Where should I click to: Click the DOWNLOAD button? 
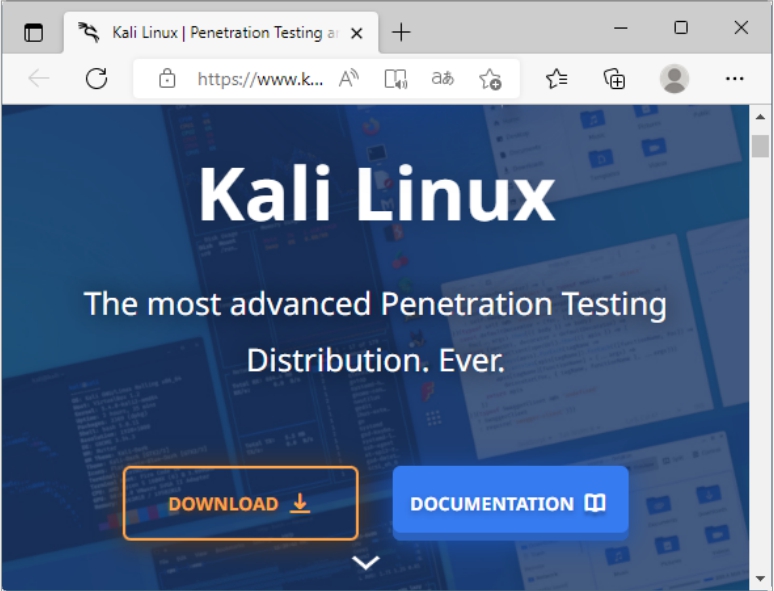tap(240, 503)
